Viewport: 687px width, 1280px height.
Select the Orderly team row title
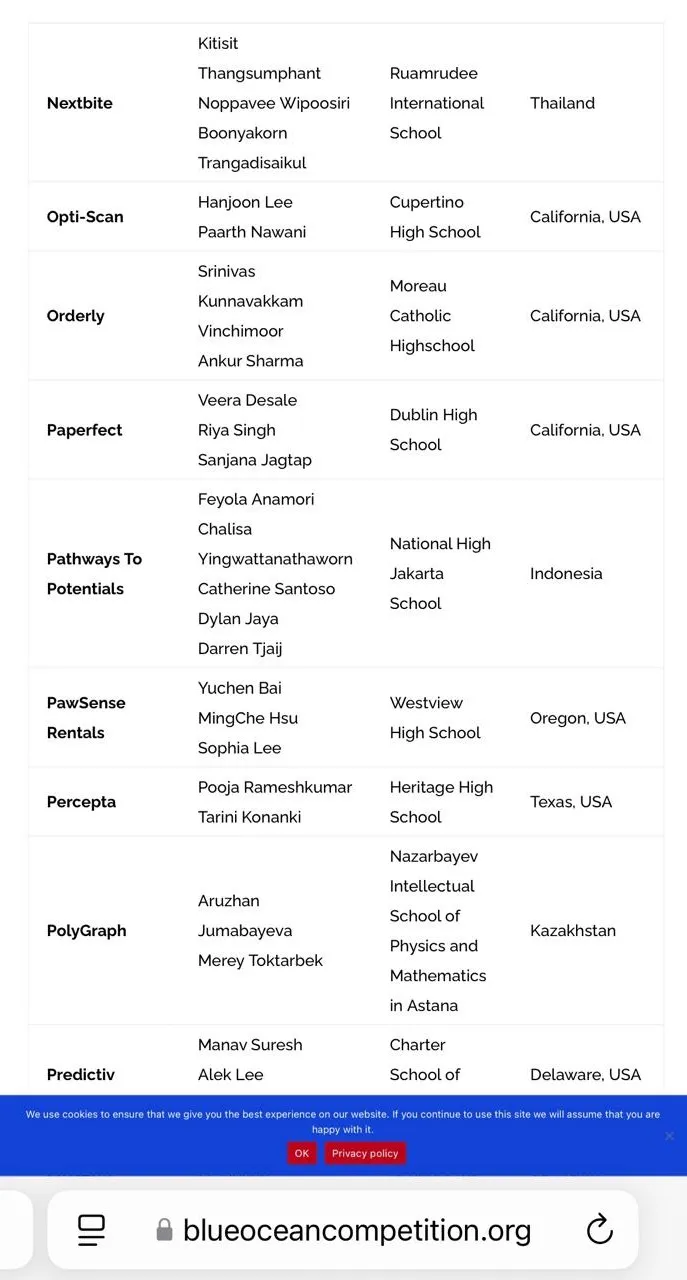tap(76, 316)
